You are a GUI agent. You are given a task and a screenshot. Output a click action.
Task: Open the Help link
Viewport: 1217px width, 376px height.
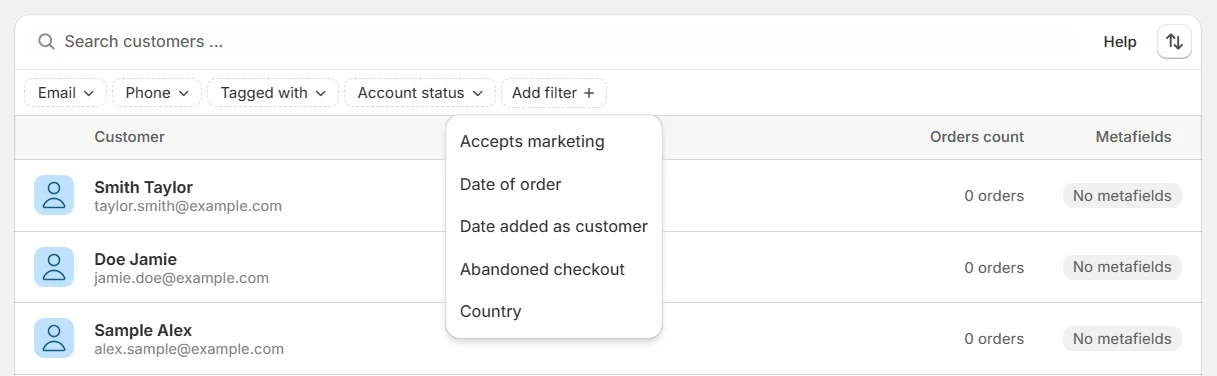pos(1120,42)
